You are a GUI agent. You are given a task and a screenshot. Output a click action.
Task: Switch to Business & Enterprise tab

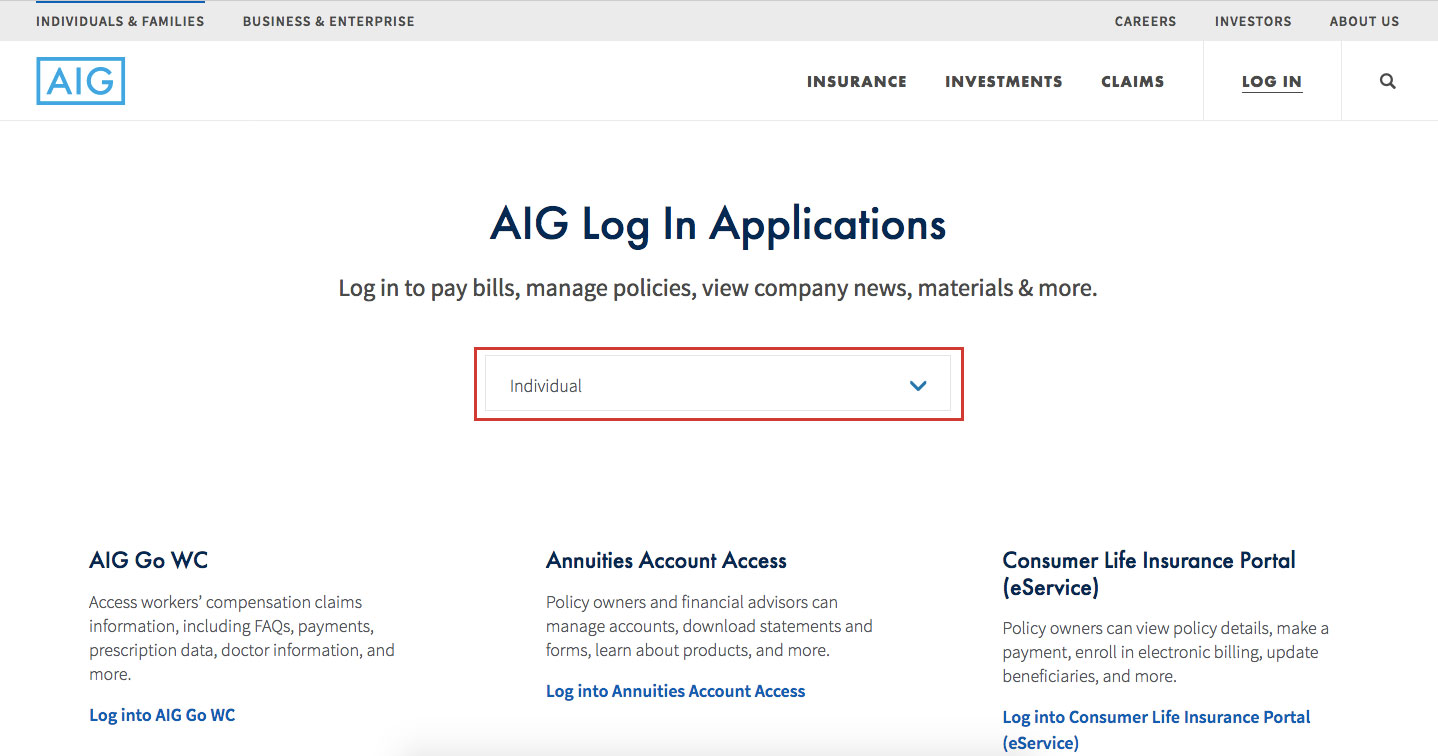pos(328,21)
